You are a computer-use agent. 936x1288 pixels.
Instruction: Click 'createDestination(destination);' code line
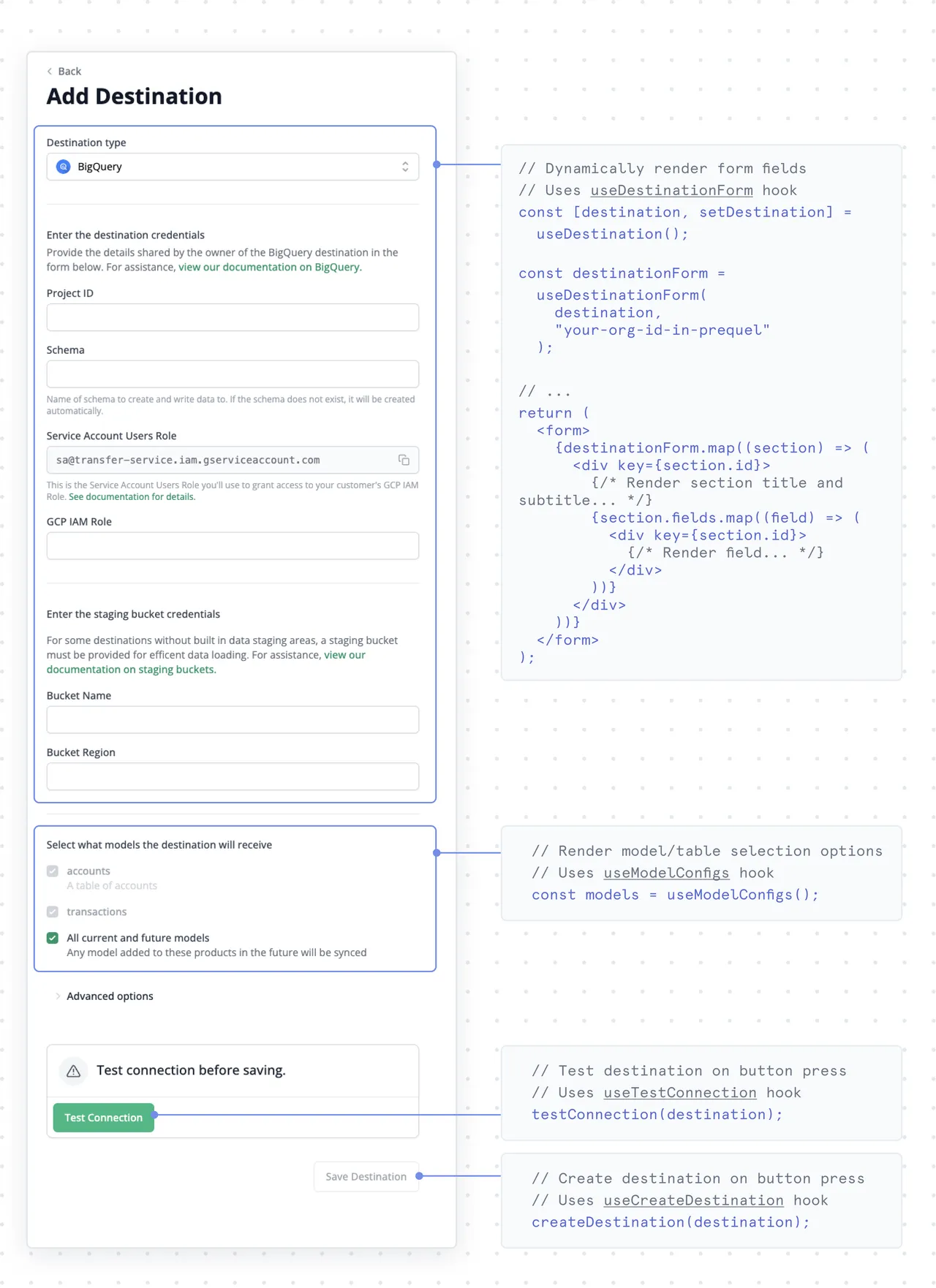pos(671,1223)
